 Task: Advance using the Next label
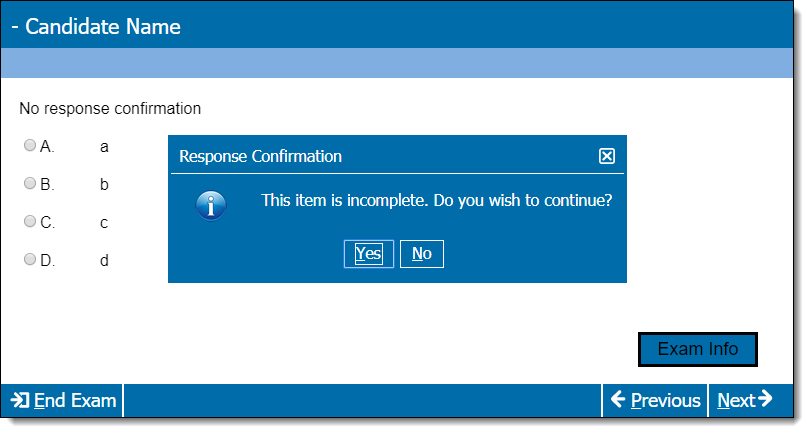click(736, 400)
